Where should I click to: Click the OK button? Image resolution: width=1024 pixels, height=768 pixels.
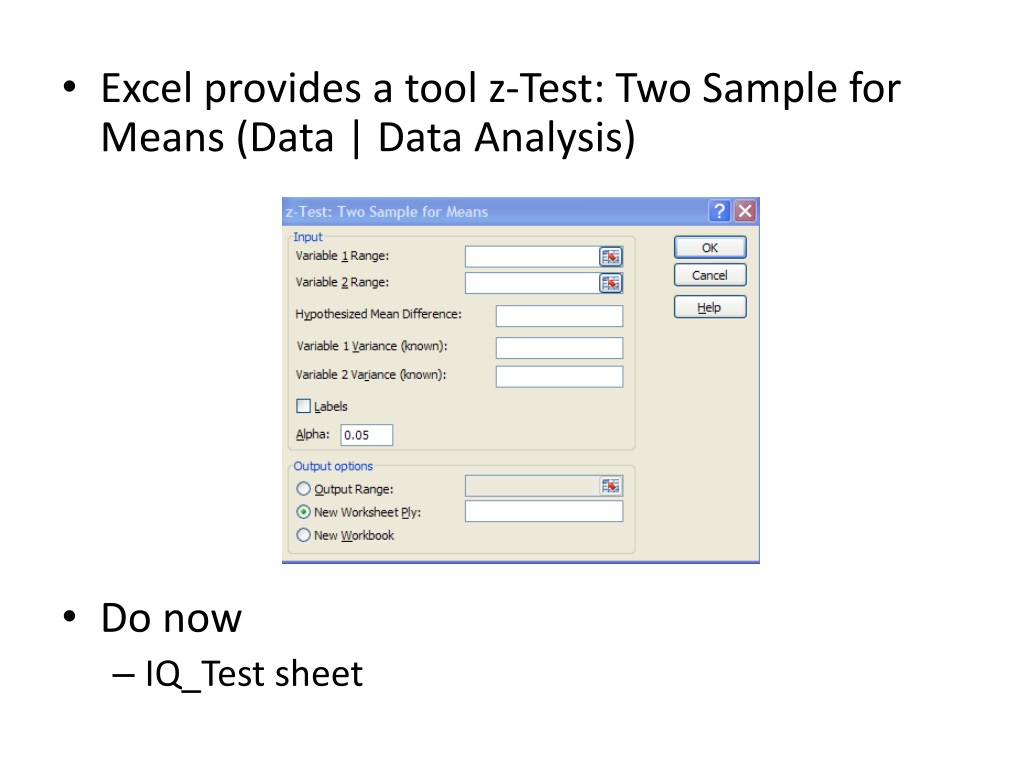pyautogui.click(x=710, y=248)
